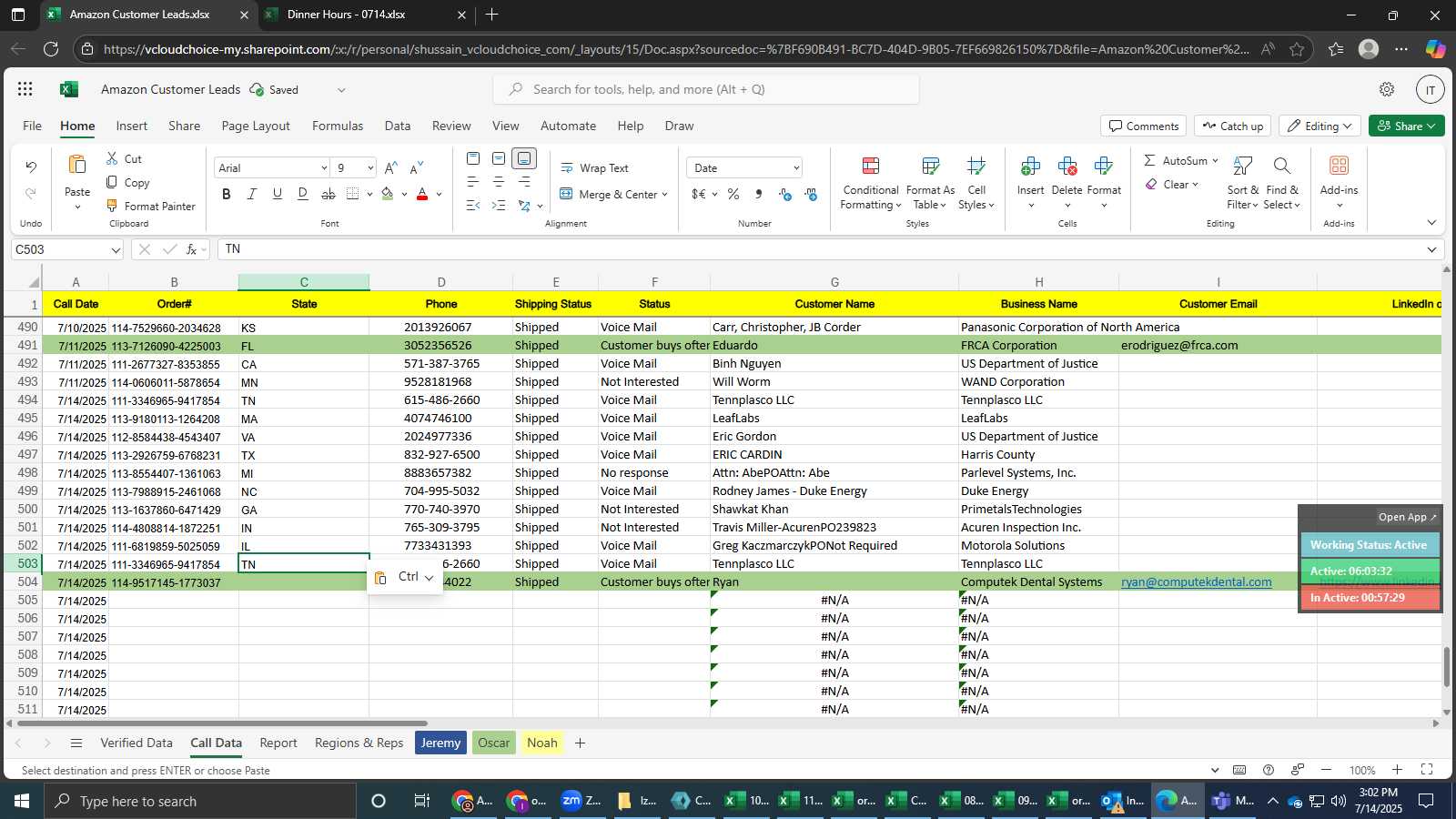Open the Data ribbon tab
Image resolution: width=1456 pixels, height=819 pixels.
(x=397, y=126)
